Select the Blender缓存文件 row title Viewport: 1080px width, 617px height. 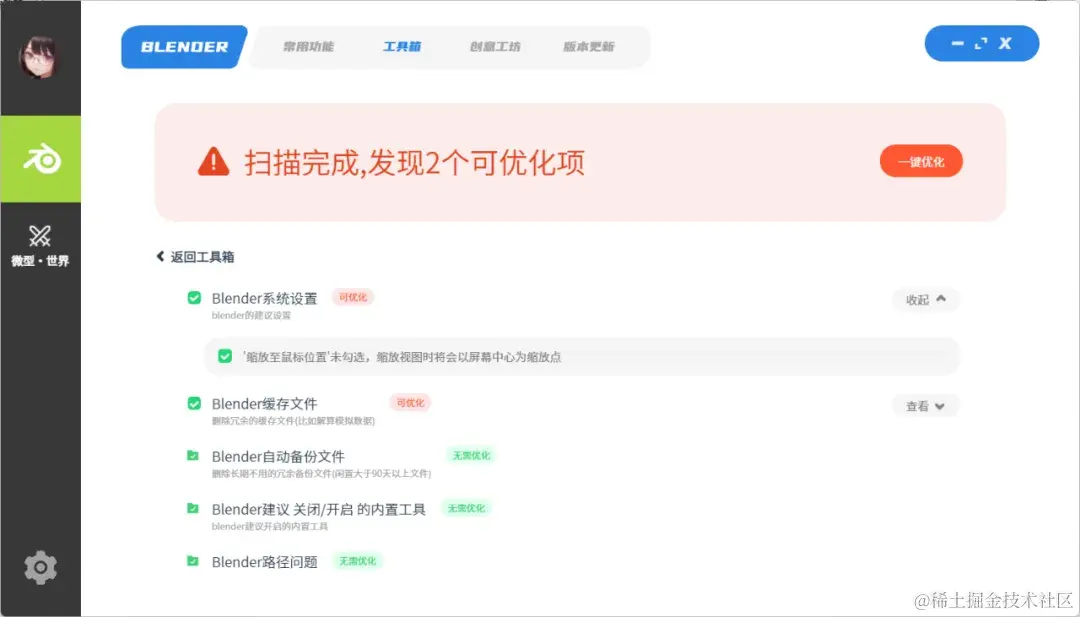[264, 404]
